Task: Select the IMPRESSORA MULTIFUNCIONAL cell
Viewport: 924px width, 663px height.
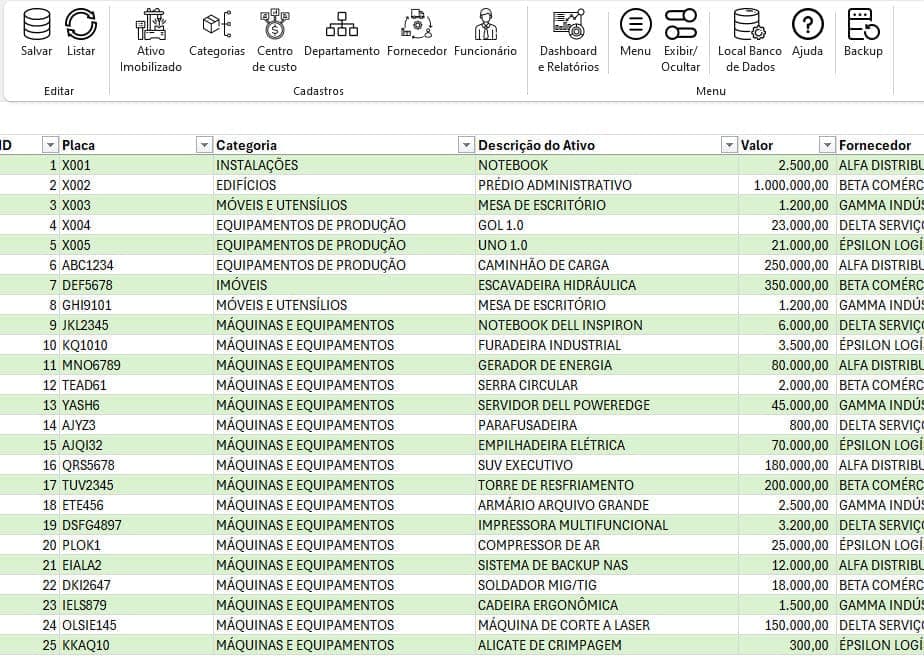Action: (x=607, y=525)
